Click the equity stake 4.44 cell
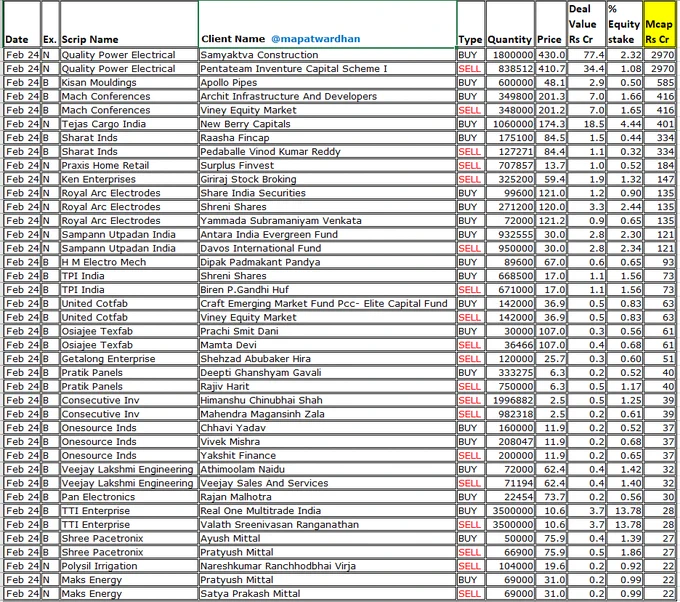 (624, 124)
